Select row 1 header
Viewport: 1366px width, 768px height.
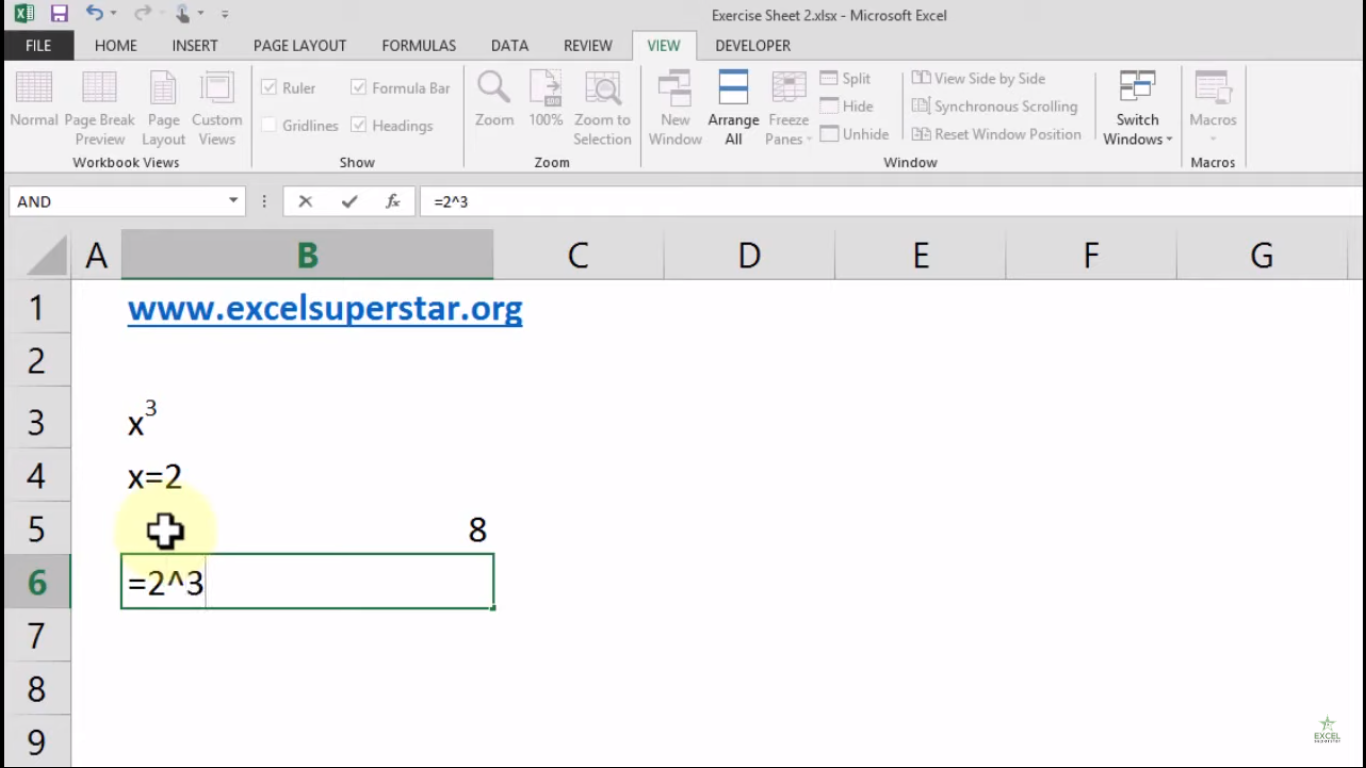click(37, 306)
